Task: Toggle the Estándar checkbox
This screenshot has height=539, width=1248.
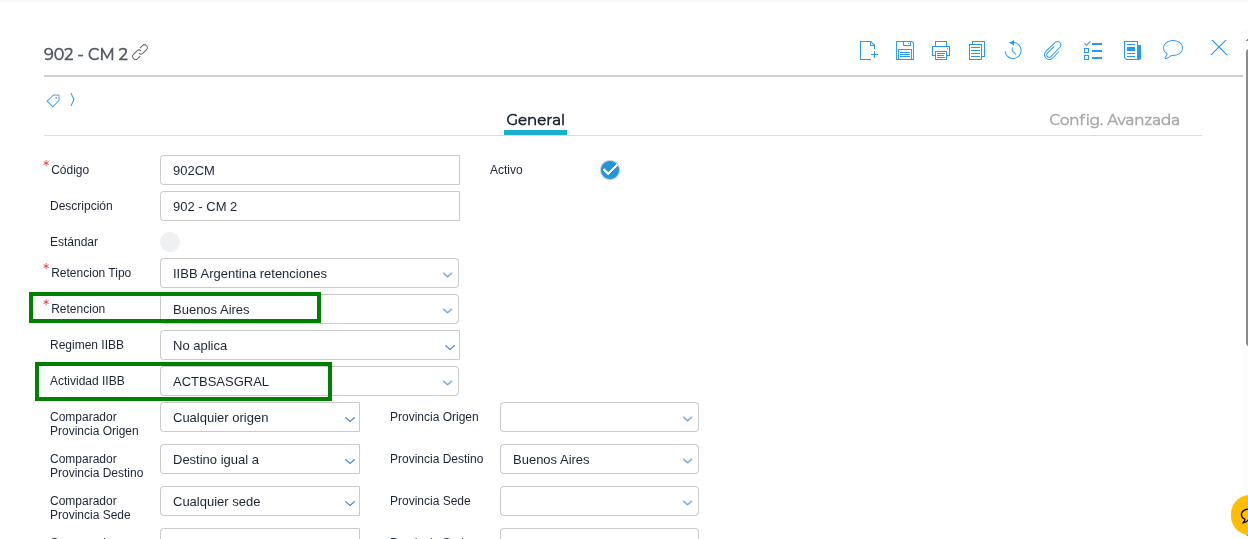Action: (170, 242)
